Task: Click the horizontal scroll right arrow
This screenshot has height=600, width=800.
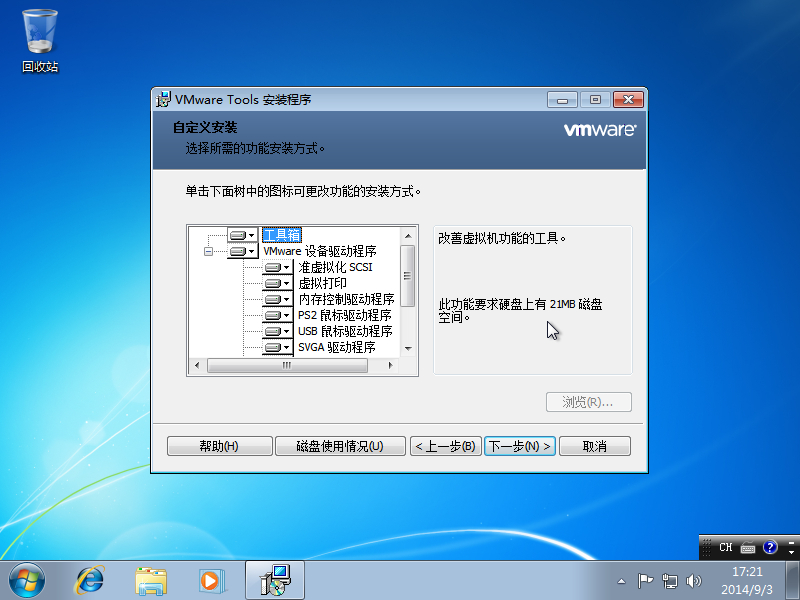Action: (x=390, y=365)
